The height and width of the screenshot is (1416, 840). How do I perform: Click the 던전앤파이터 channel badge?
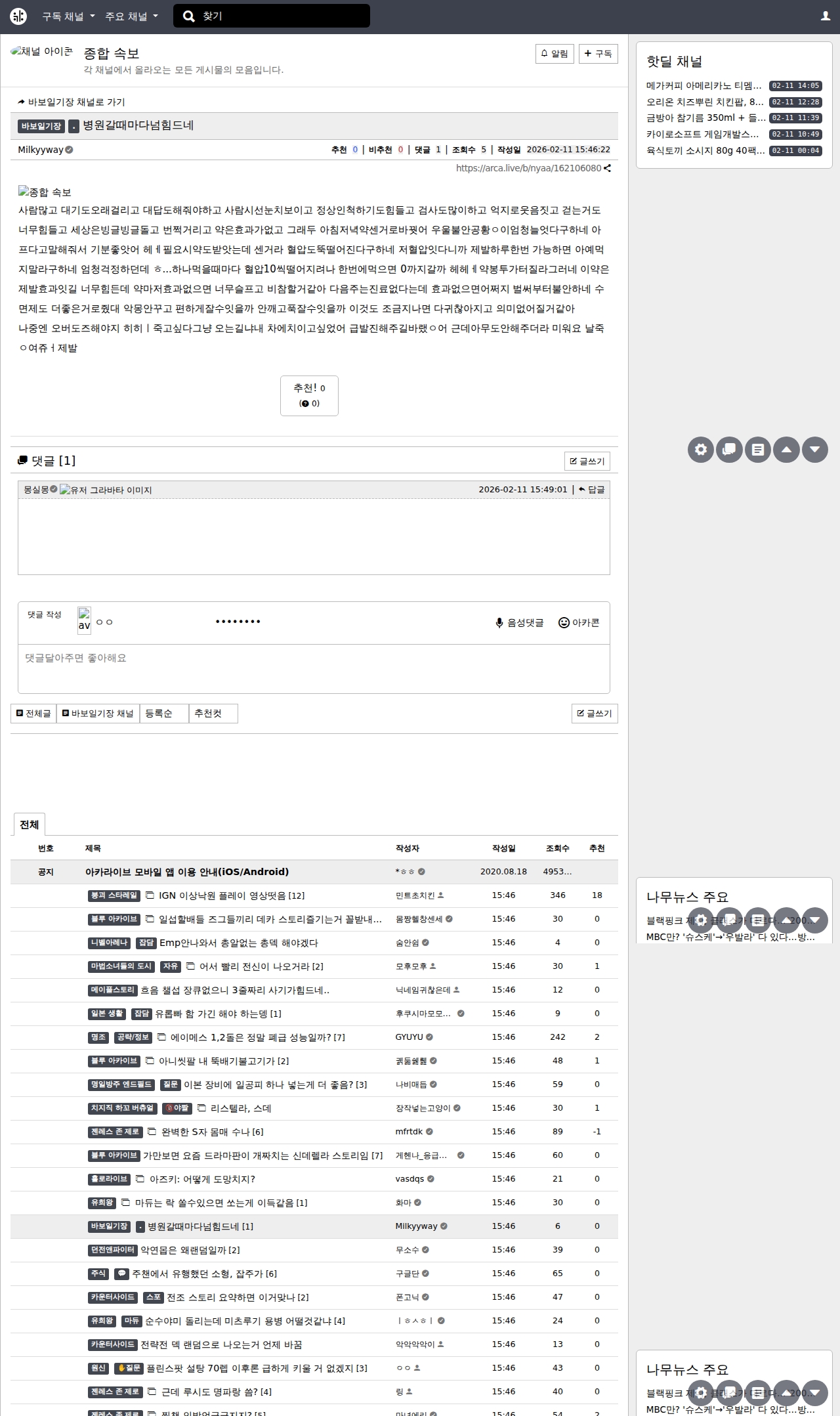point(112,1250)
